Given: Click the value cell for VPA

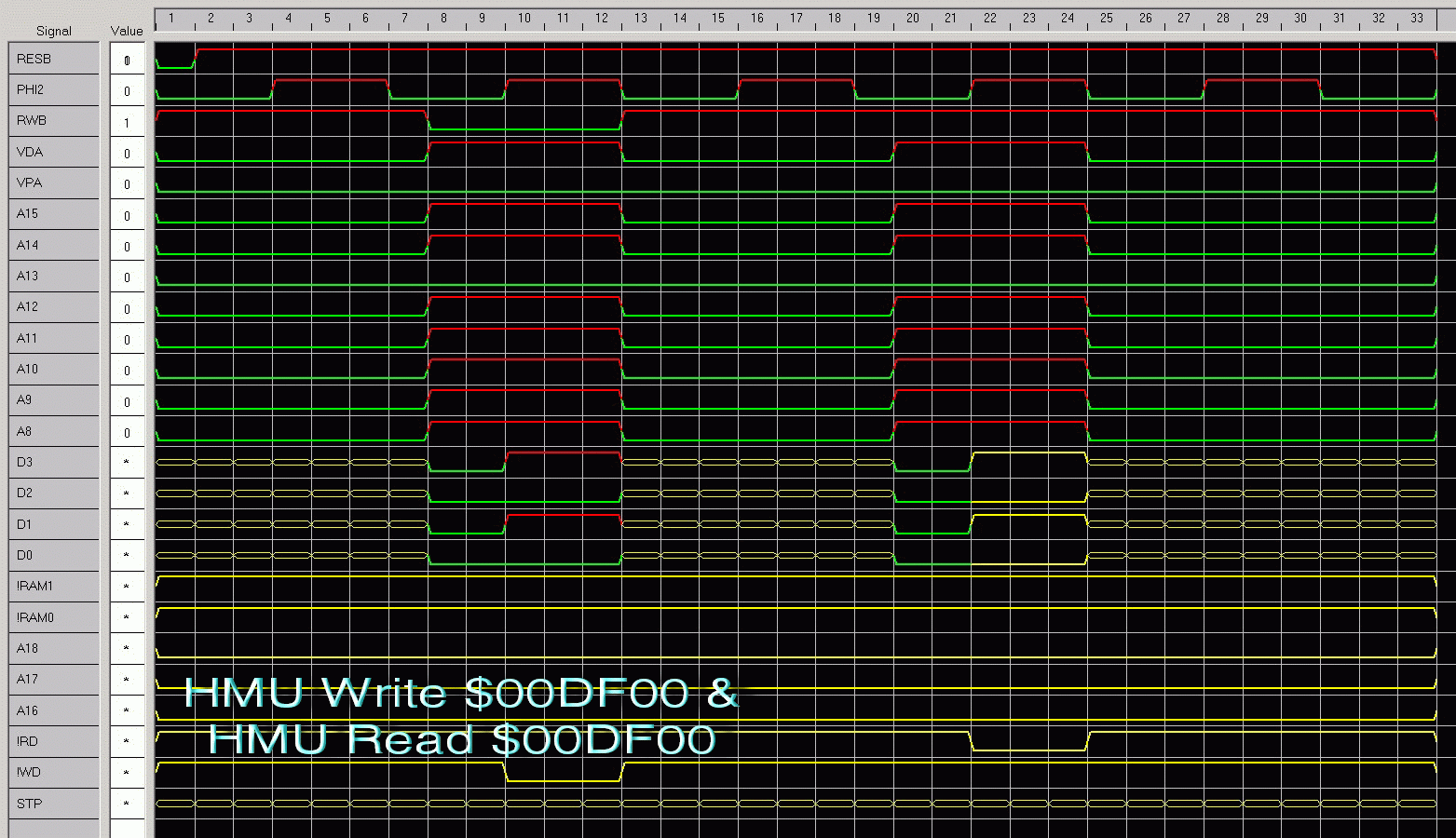Looking at the screenshot, I should [128, 184].
